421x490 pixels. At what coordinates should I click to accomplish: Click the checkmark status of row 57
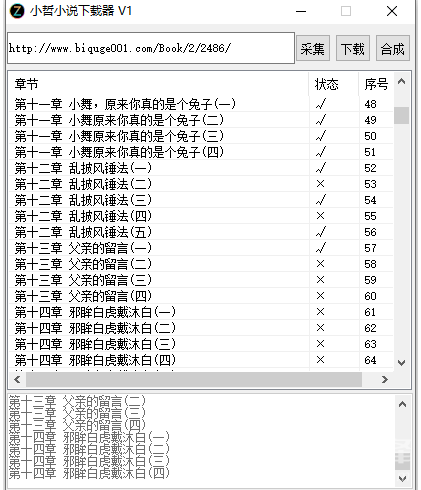click(321, 248)
